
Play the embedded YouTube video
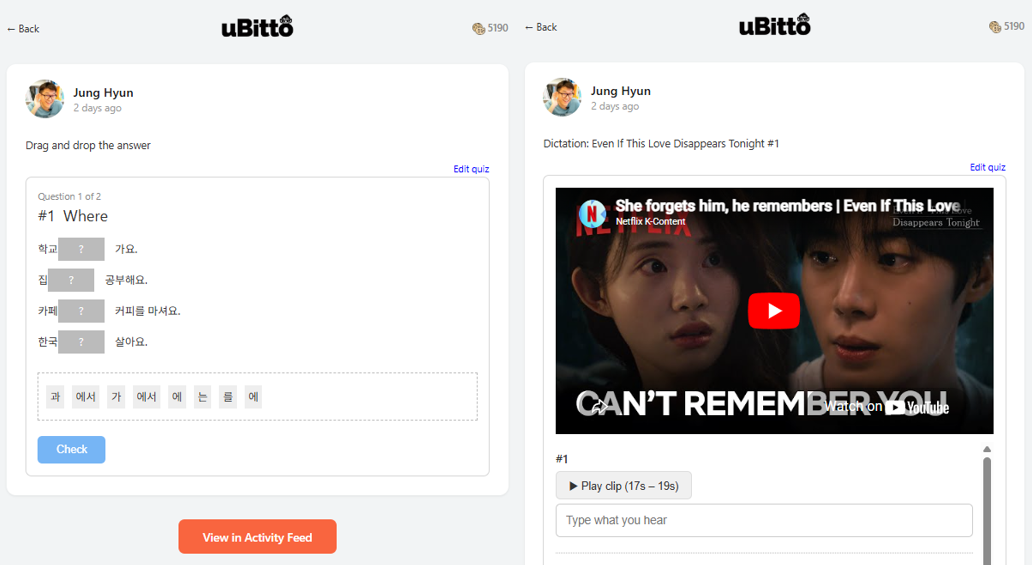773,311
